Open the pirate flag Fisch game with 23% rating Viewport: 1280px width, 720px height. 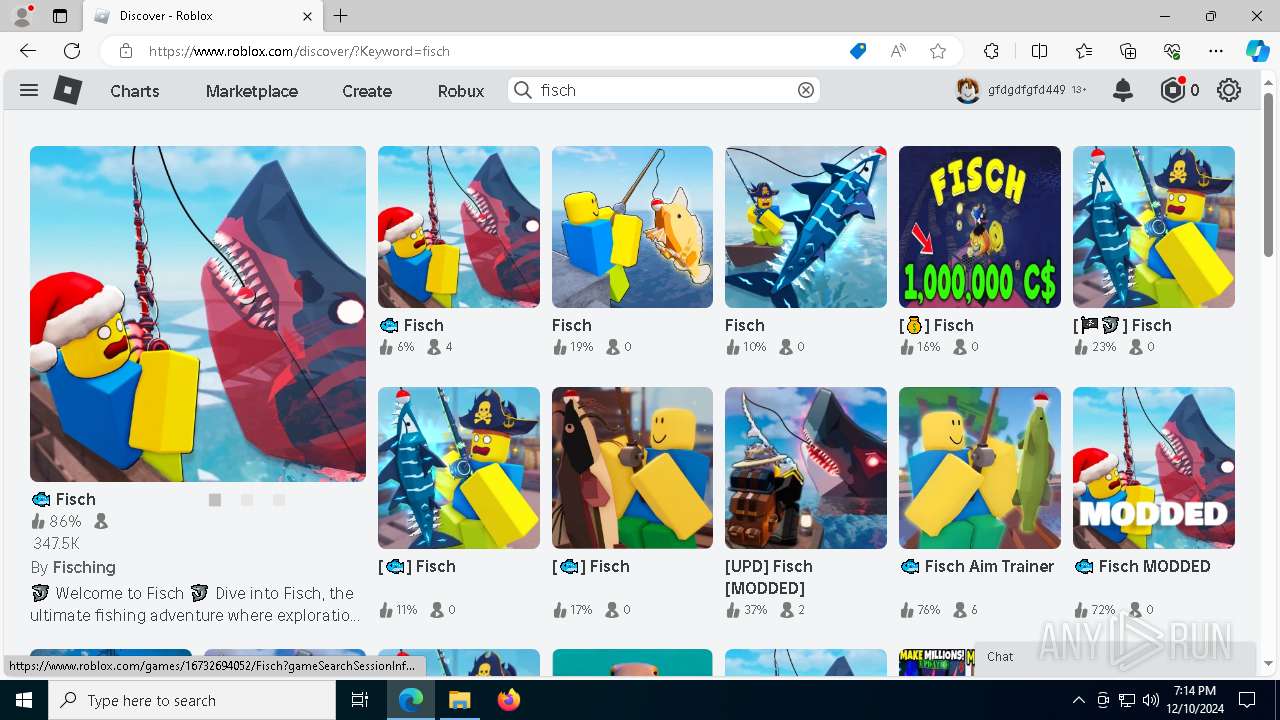1154,227
